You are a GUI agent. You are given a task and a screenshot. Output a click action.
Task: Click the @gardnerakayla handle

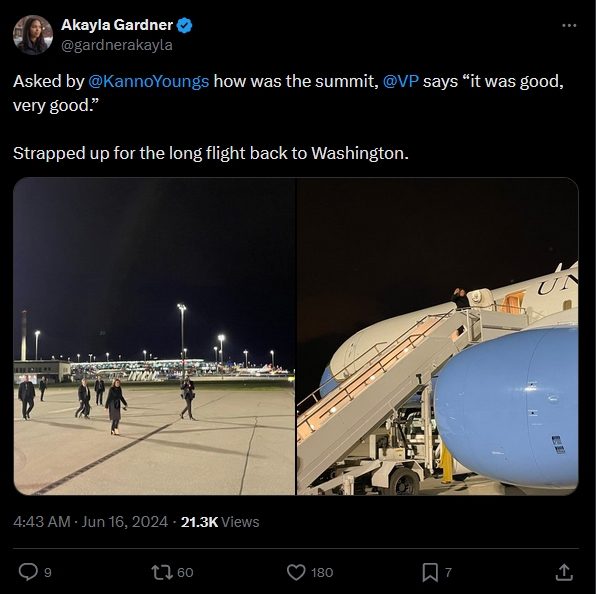tap(117, 45)
